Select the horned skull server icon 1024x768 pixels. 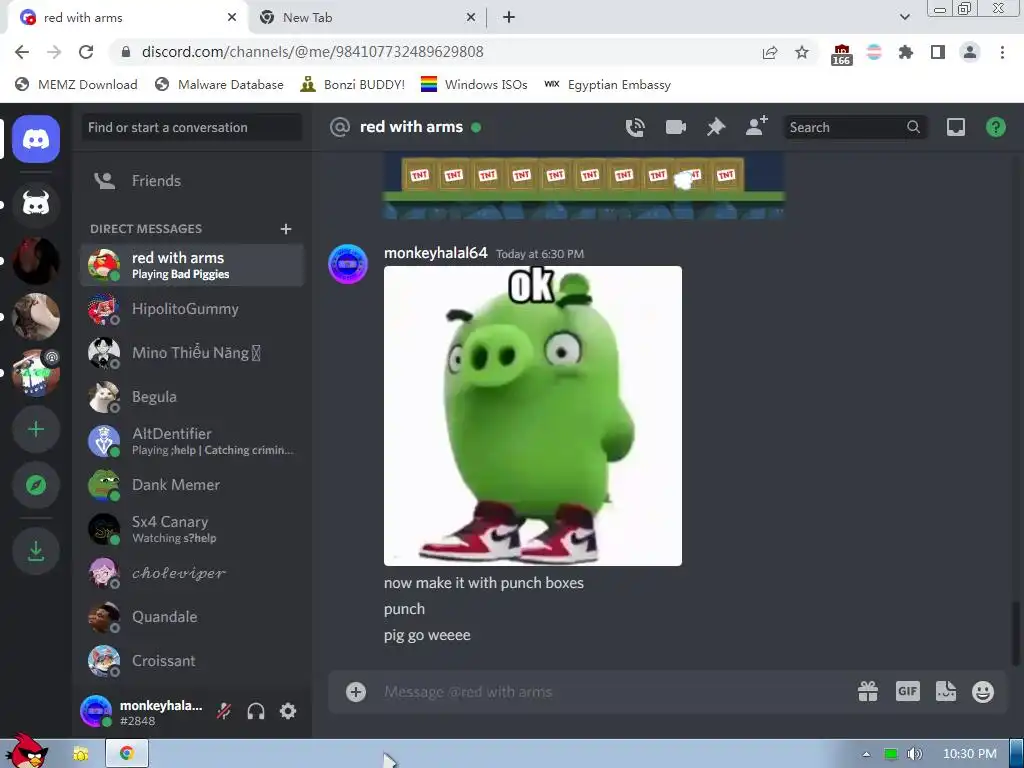tap(36, 204)
